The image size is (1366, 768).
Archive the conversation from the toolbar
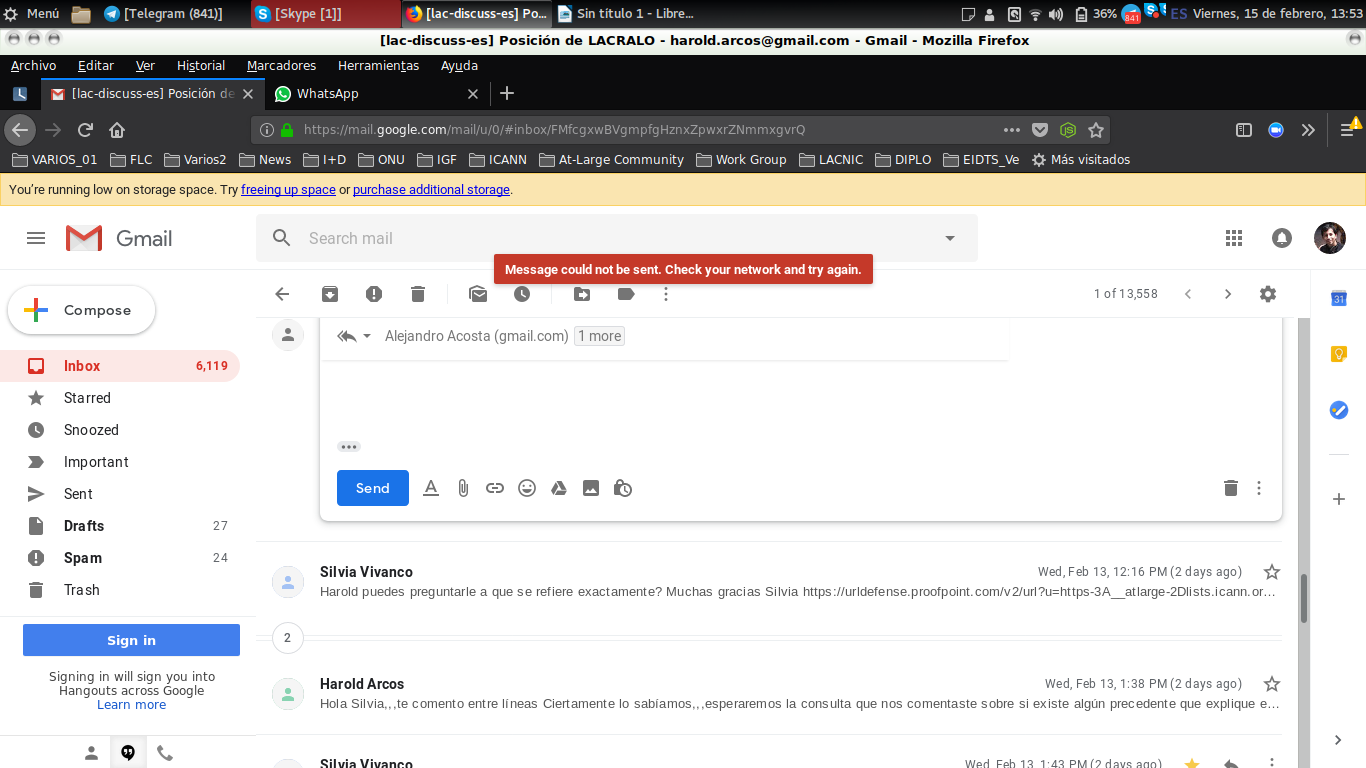click(x=329, y=294)
